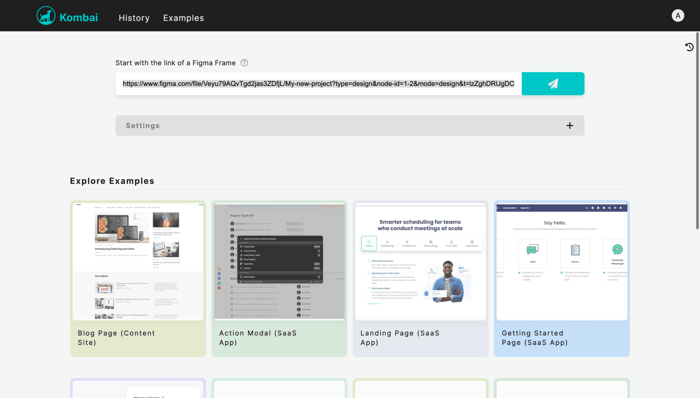Click the help question mark icon
The image size is (700, 398).
244,63
